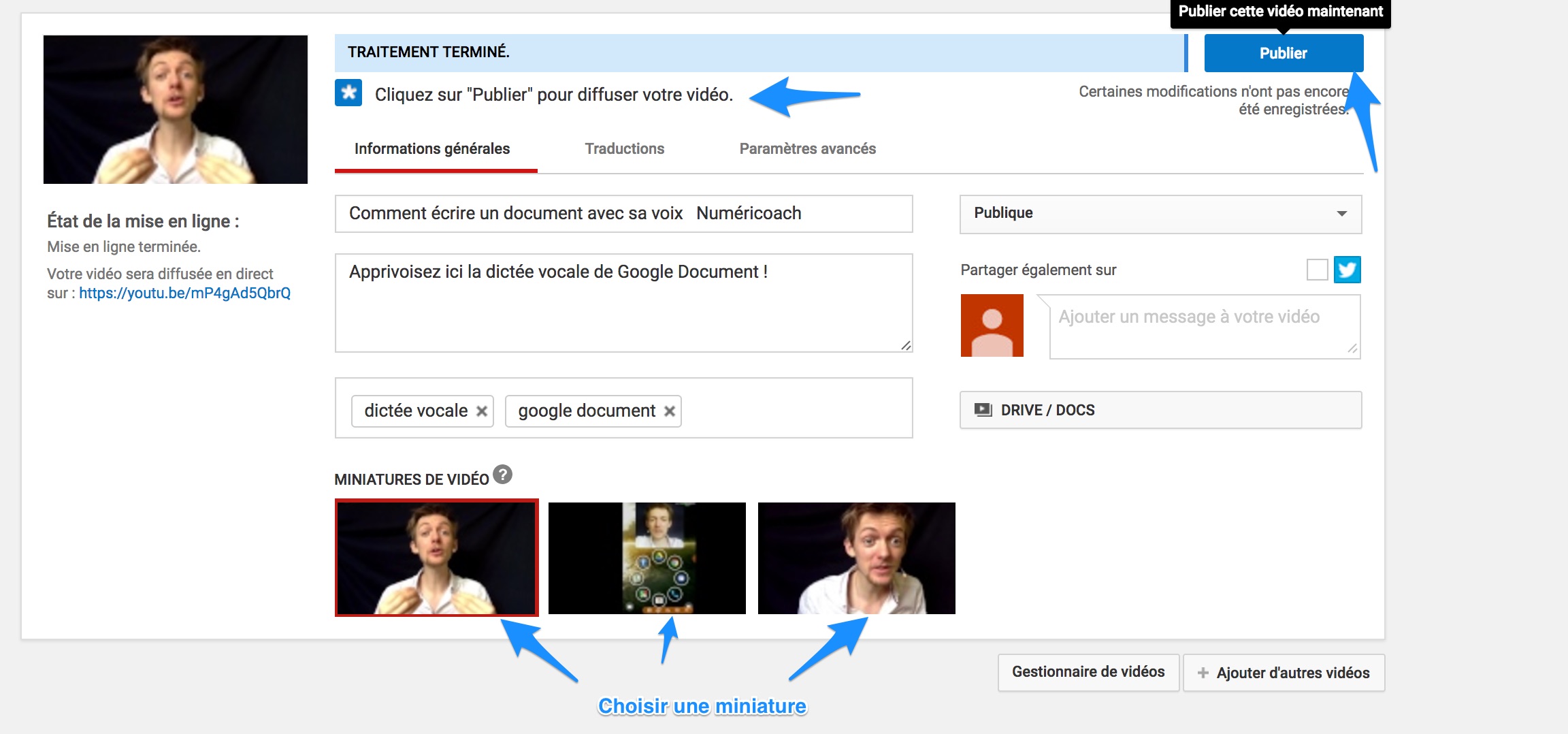Click the blue star notification icon
This screenshot has width=1568, height=734.
348,93
